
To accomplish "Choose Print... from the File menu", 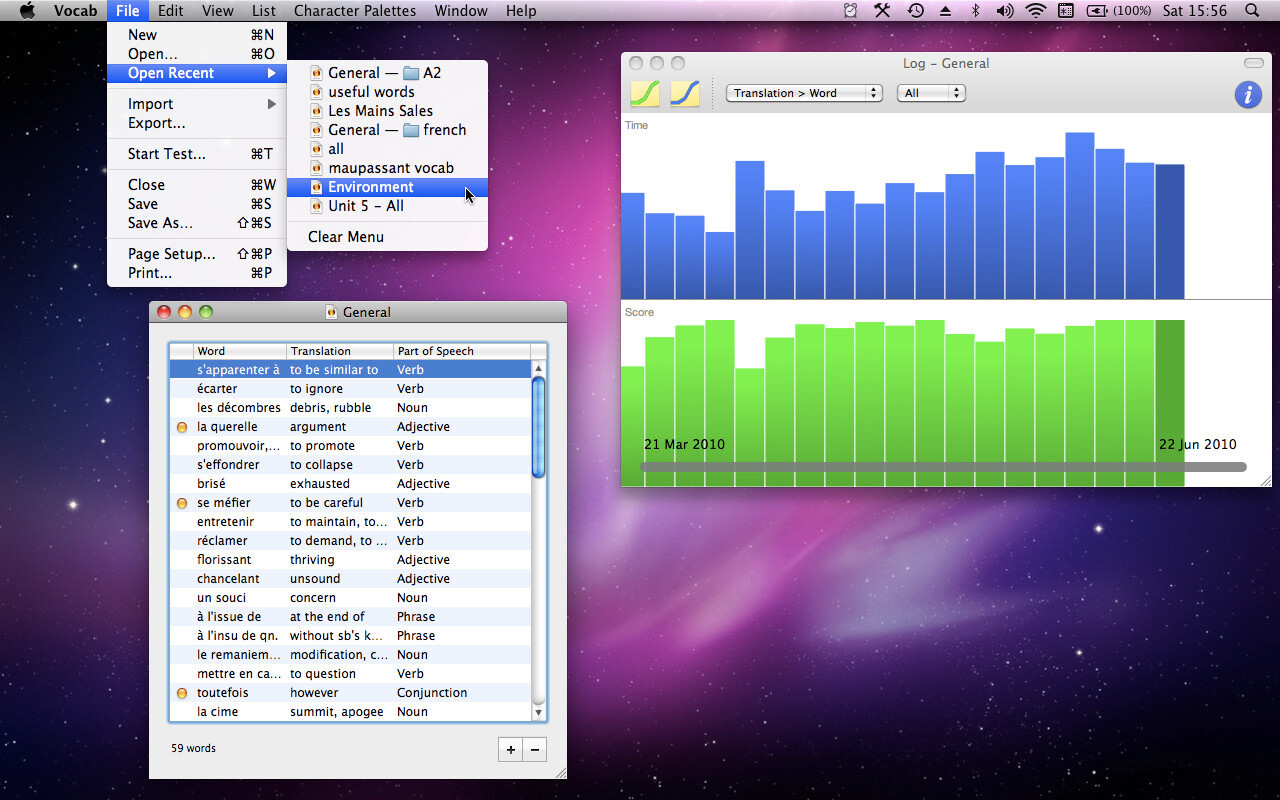I will pos(197,273).
